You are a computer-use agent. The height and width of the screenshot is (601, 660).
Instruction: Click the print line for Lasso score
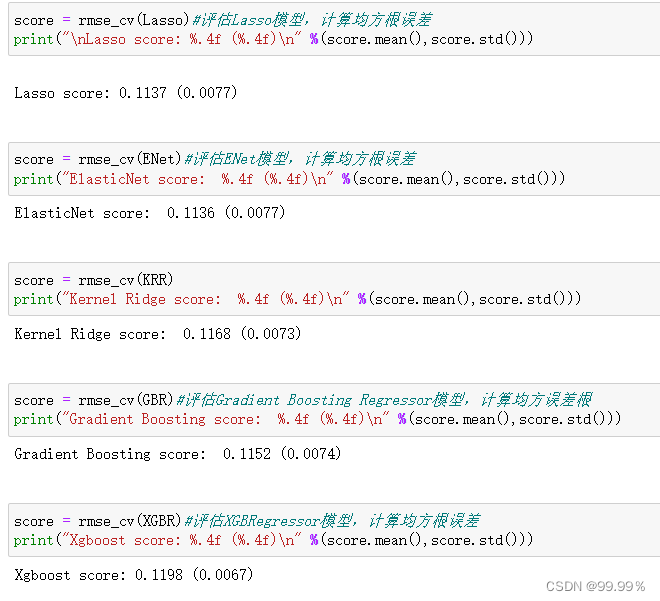273,39
